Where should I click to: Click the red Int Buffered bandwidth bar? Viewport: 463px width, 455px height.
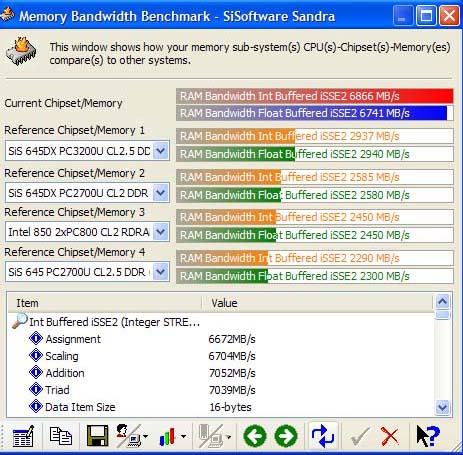point(315,96)
